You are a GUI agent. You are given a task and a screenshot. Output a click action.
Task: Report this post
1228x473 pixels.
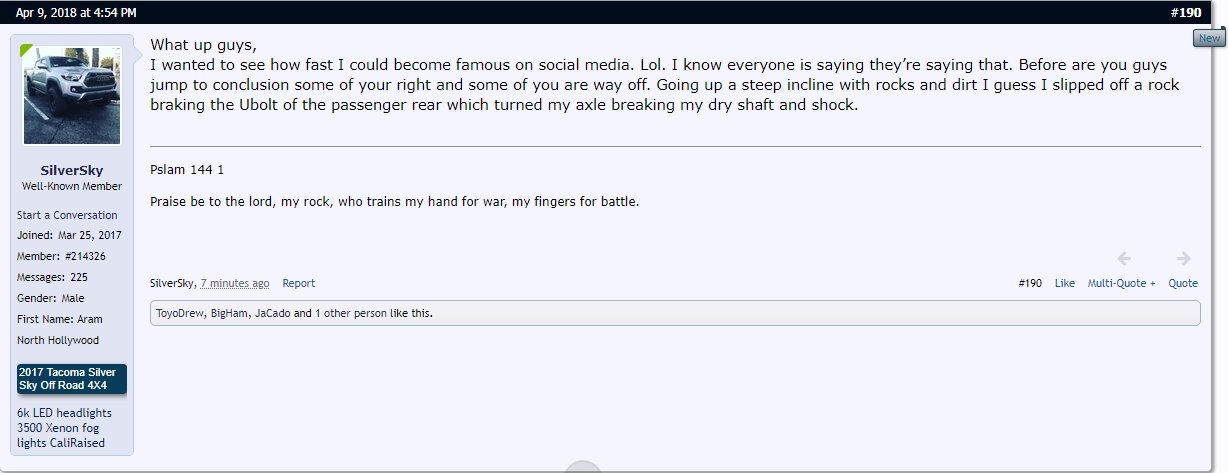298,283
